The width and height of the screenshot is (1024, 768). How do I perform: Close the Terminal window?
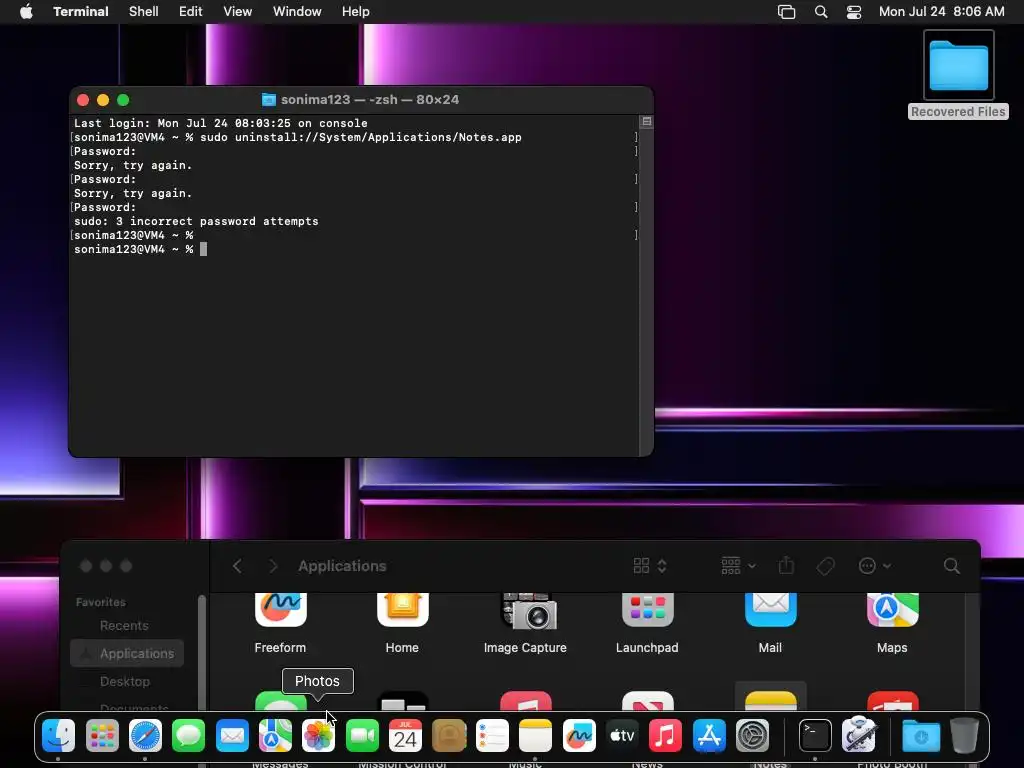[x=83, y=100]
